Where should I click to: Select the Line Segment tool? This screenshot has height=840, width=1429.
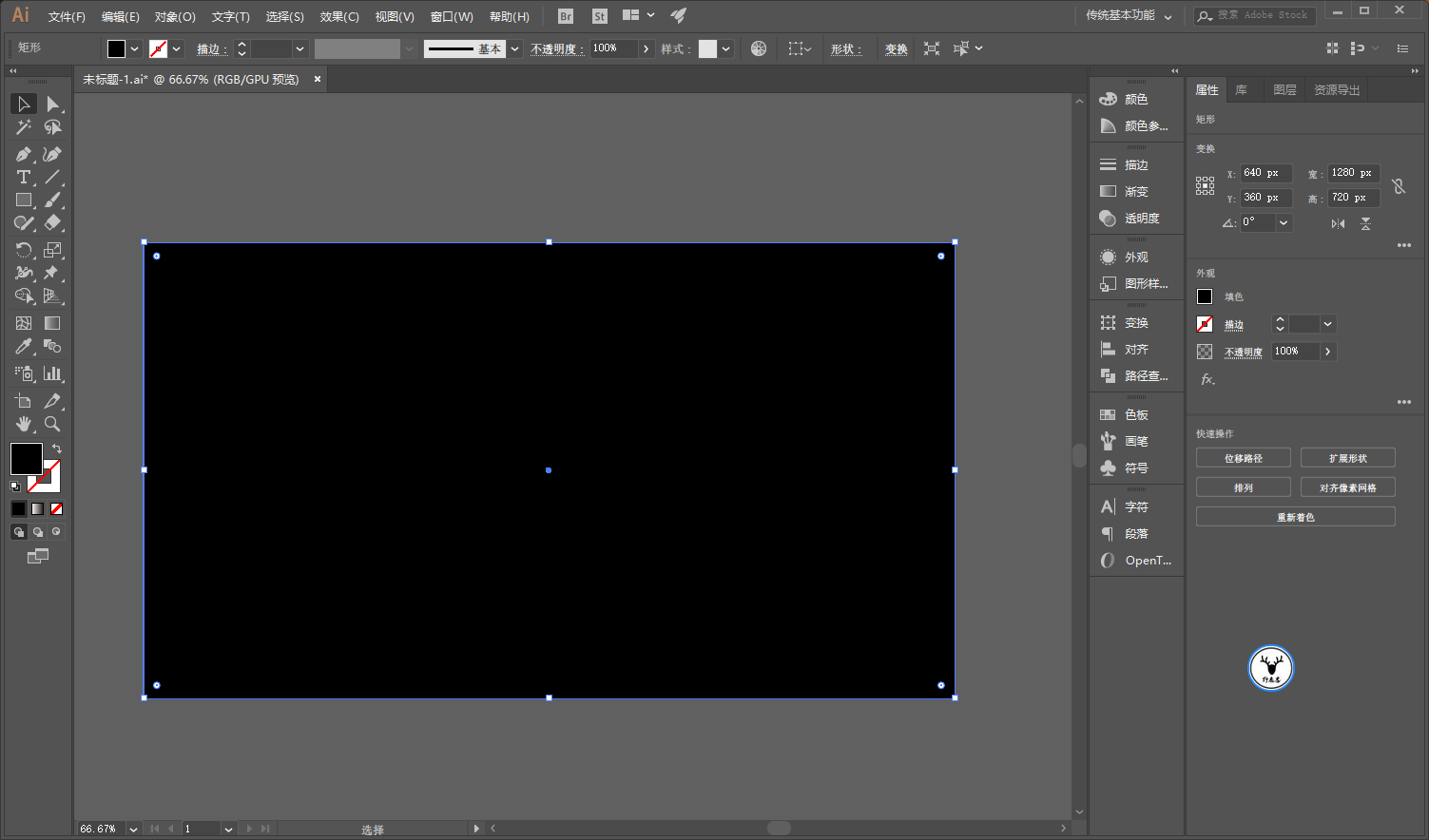(x=52, y=177)
